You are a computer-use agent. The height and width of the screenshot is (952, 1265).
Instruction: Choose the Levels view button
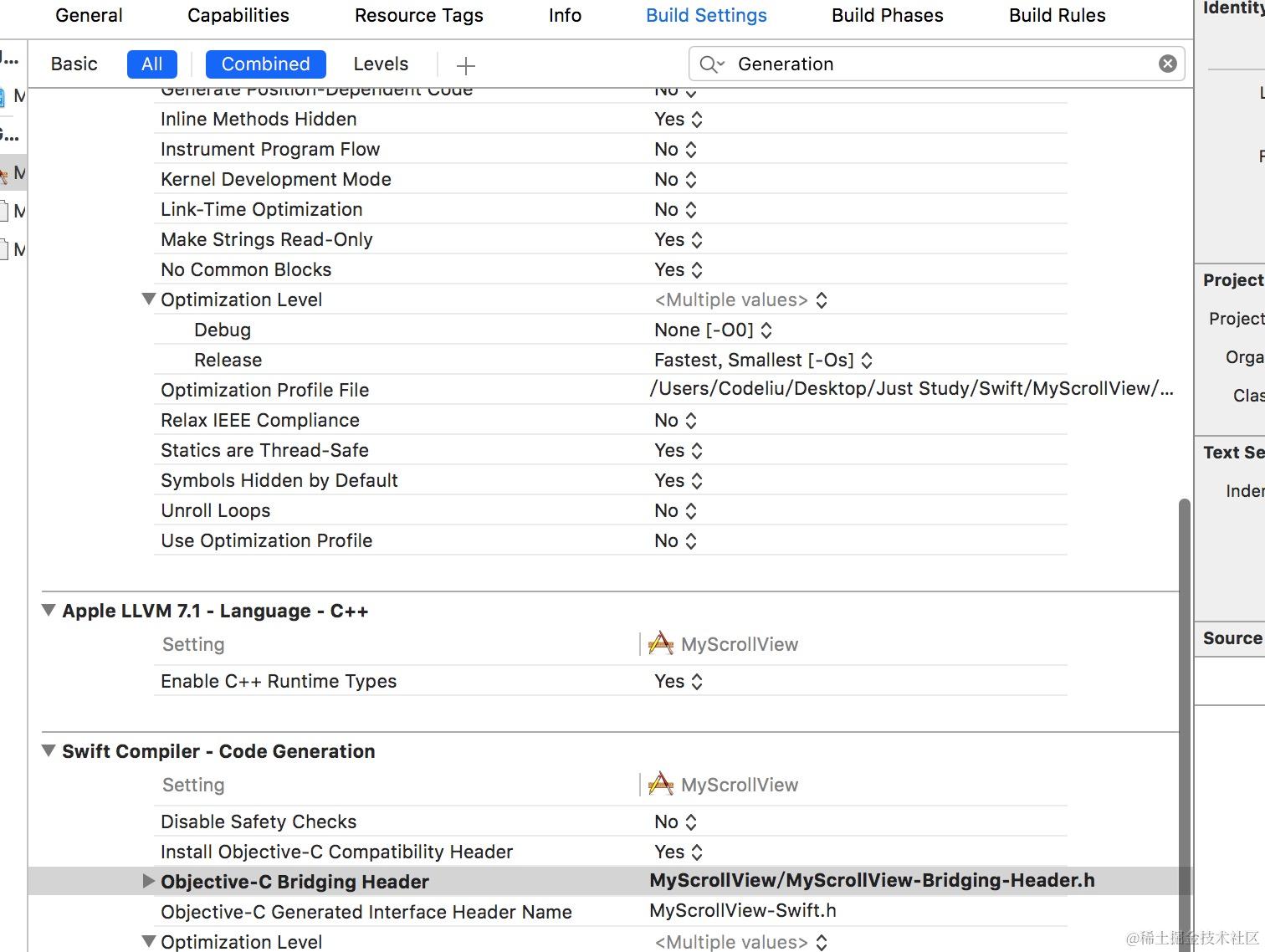click(x=381, y=64)
